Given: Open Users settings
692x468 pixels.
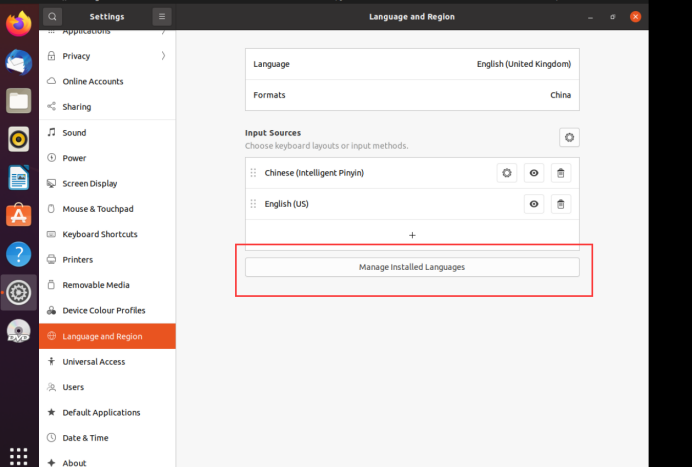Looking at the screenshot, I should coord(107,387).
